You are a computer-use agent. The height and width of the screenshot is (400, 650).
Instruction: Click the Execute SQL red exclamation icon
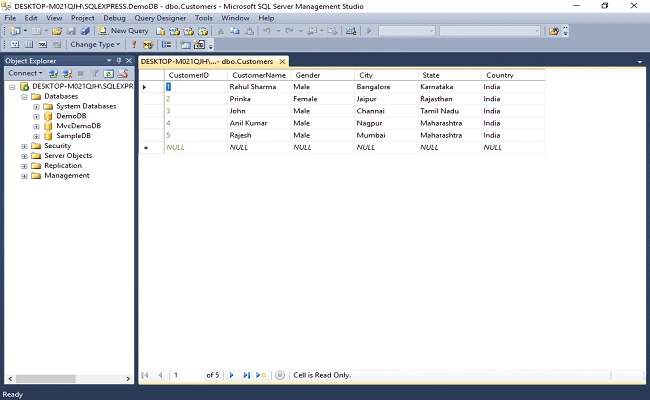pos(133,44)
